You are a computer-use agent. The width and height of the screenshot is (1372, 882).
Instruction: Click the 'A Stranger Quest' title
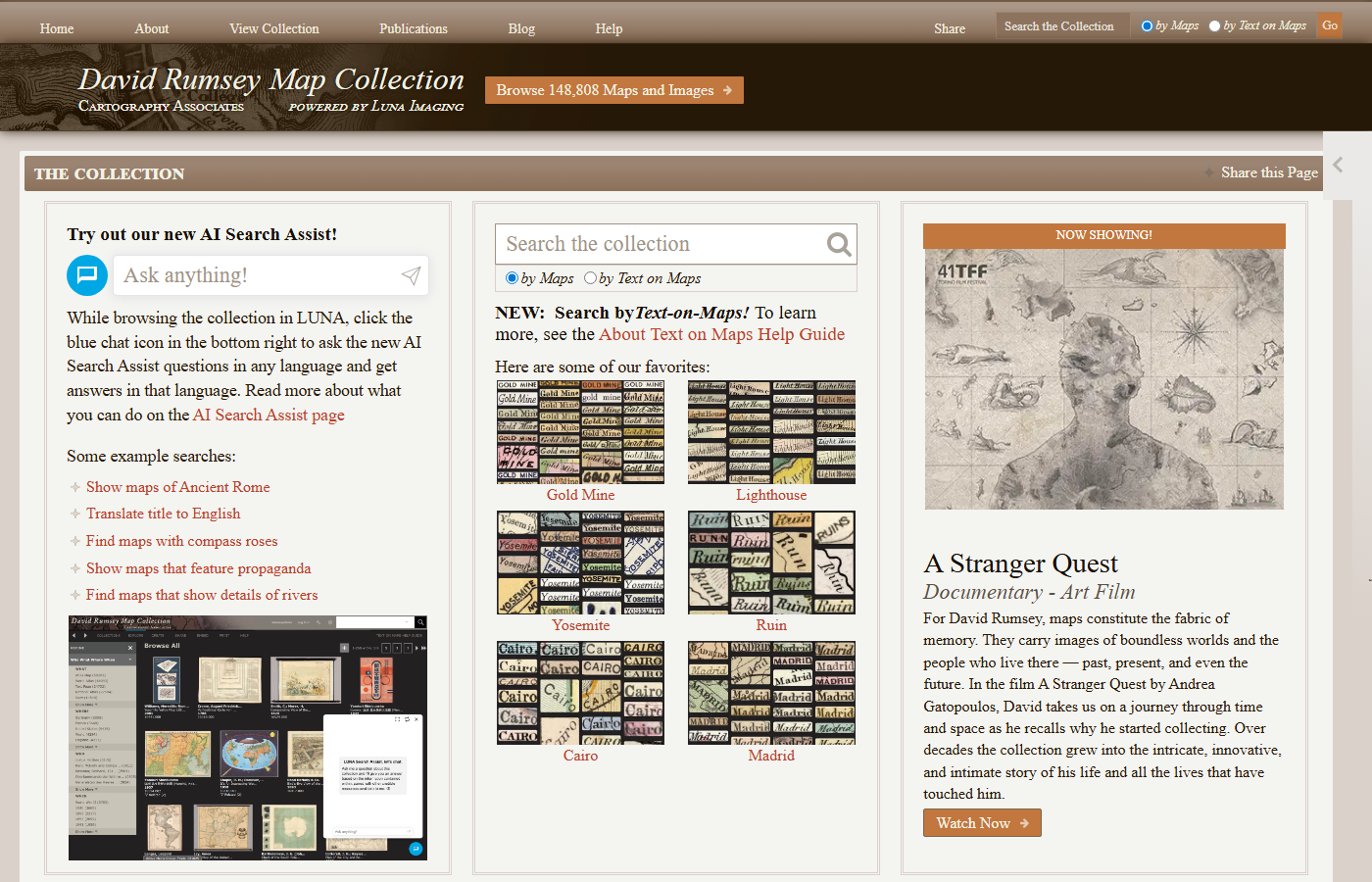(1020, 563)
